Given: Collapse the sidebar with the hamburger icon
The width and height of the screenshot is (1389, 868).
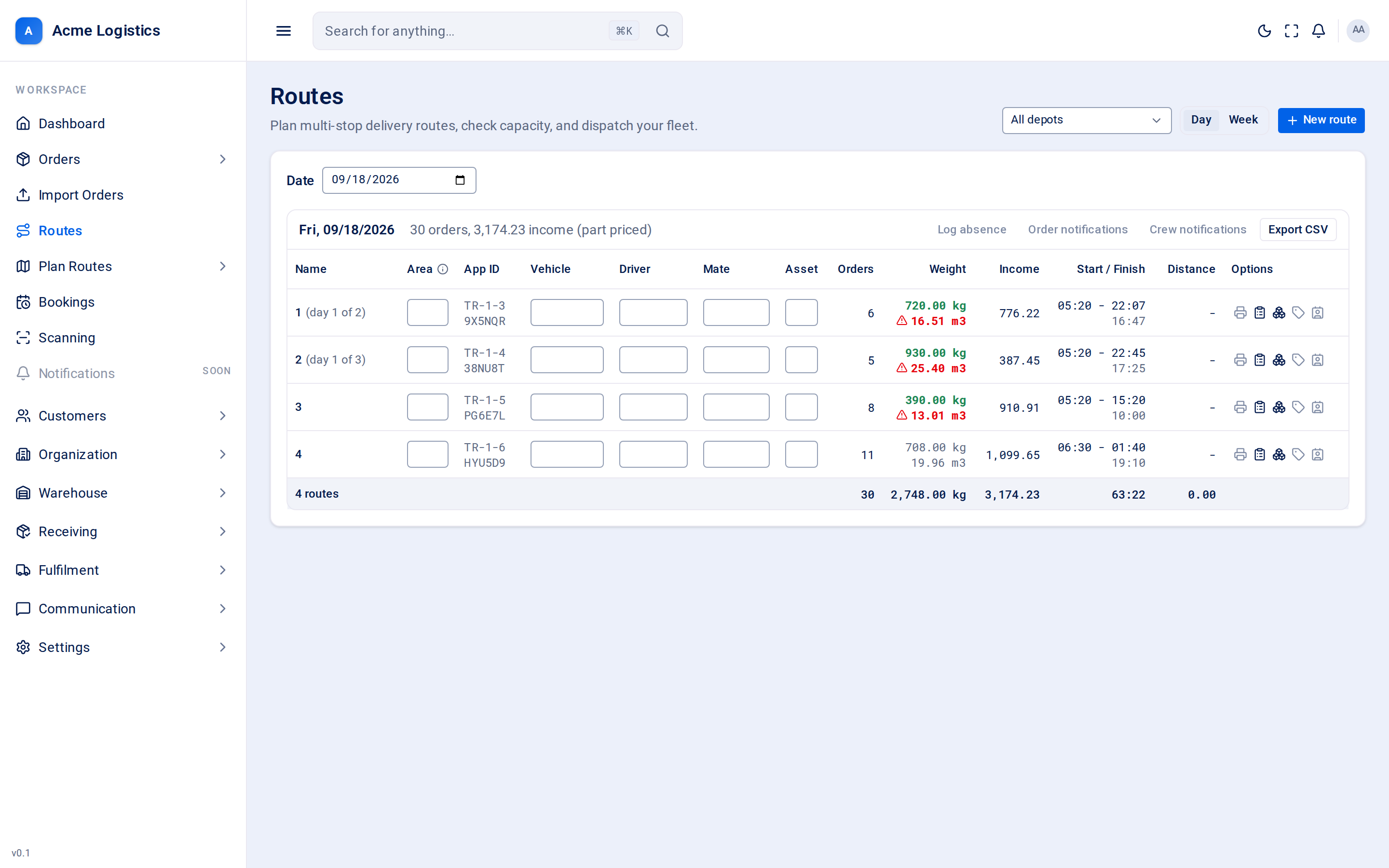Looking at the screenshot, I should [x=284, y=31].
